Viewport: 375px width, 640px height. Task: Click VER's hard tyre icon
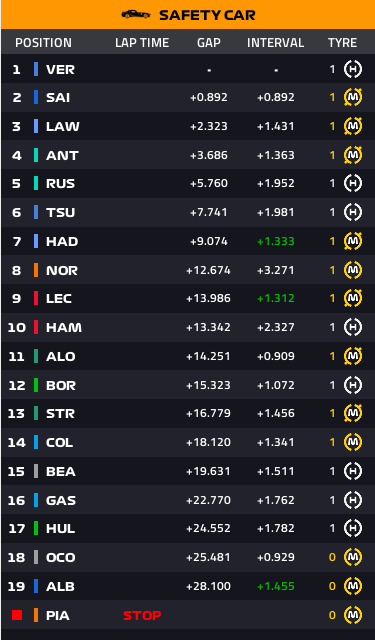(353, 69)
